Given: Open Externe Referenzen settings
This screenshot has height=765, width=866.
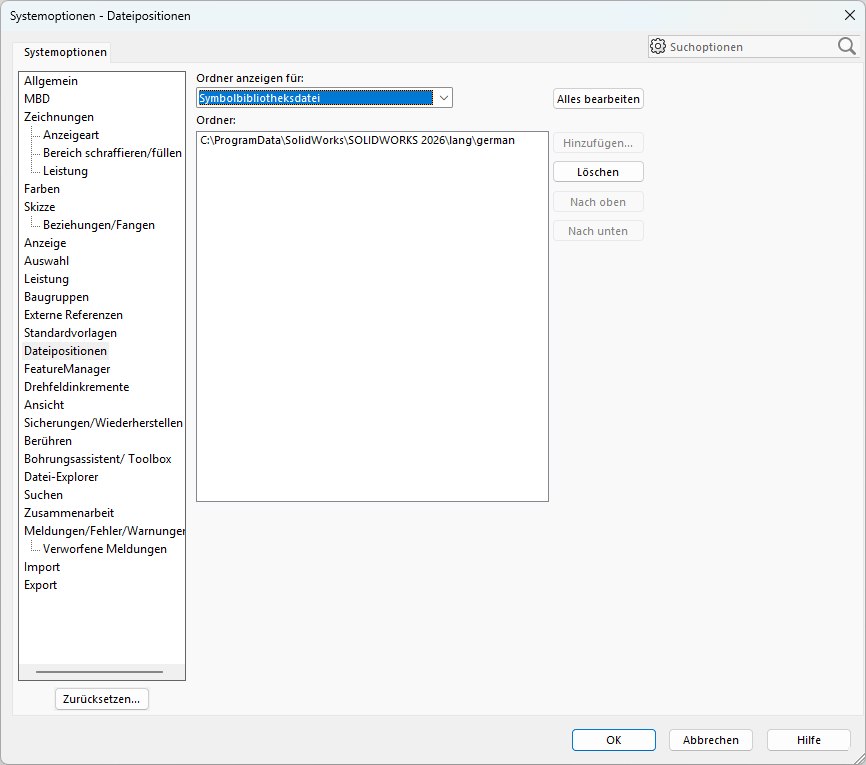Looking at the screenshot, I should (73, 314).
